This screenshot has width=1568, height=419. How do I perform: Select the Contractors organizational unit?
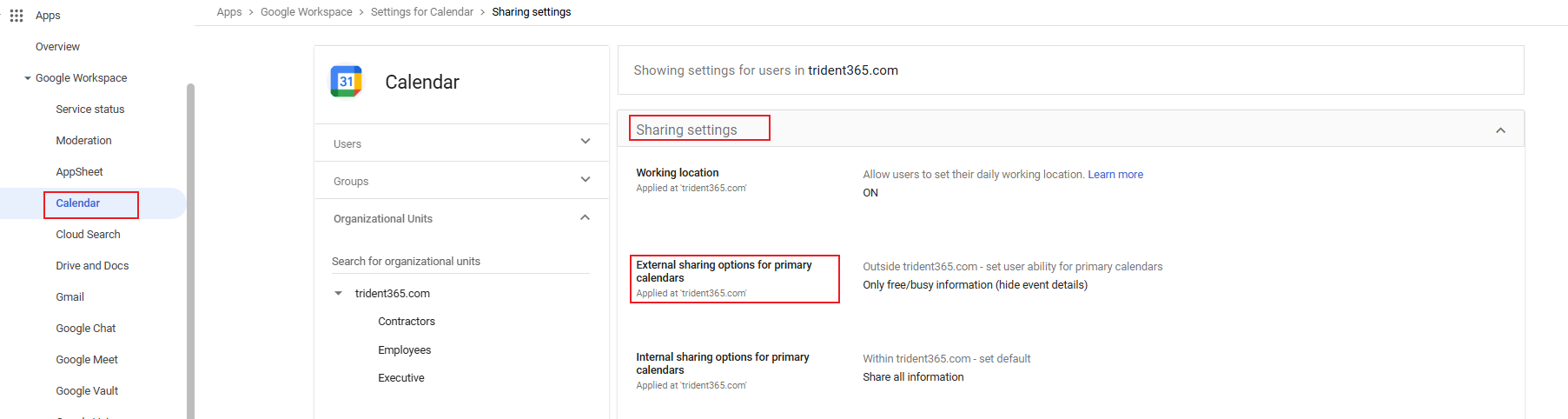[x=407, y=322]
